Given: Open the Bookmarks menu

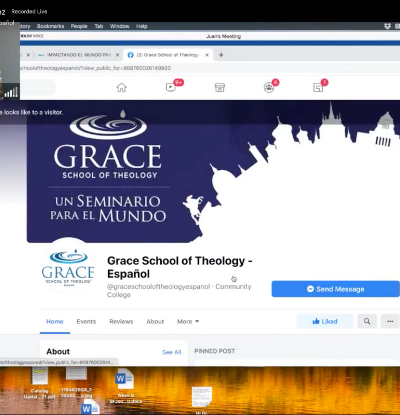Looking at the screenshot, I should [50, 26].
